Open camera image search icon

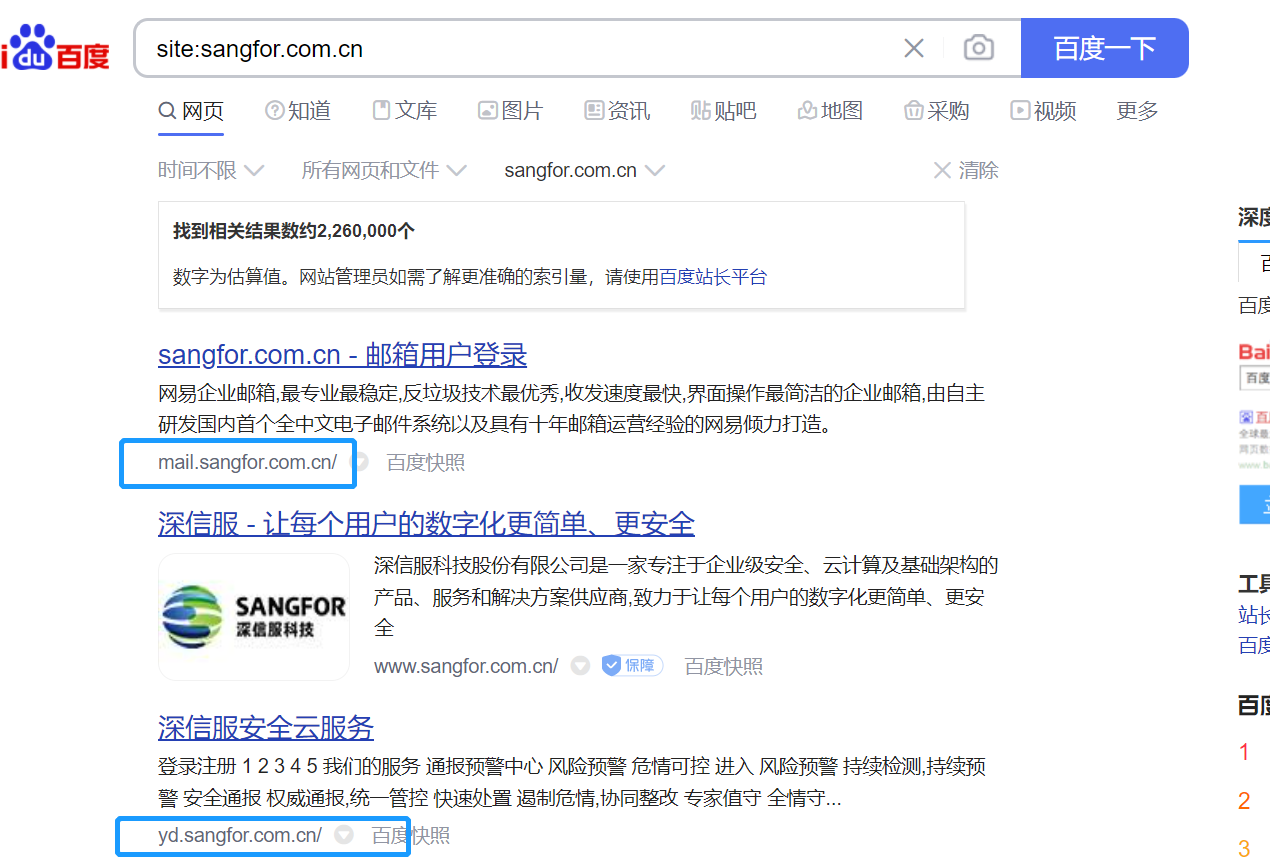click(x=978, y=48)
